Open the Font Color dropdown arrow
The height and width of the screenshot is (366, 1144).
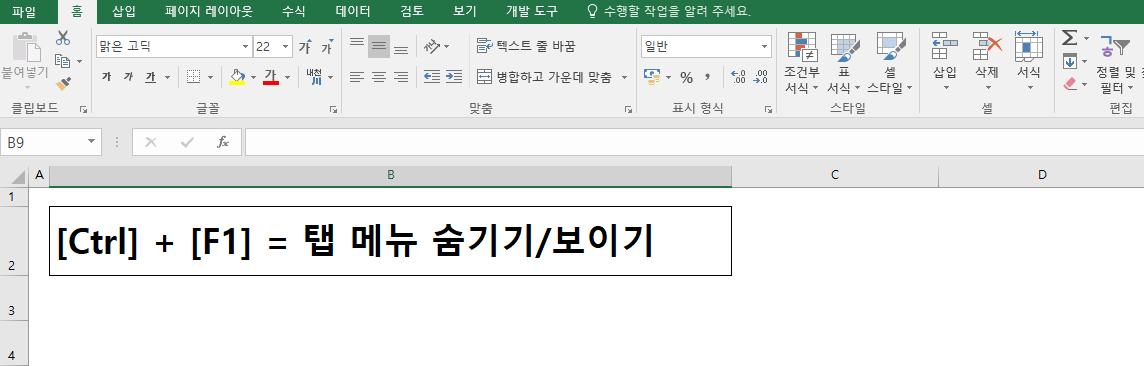pos(287,77)
